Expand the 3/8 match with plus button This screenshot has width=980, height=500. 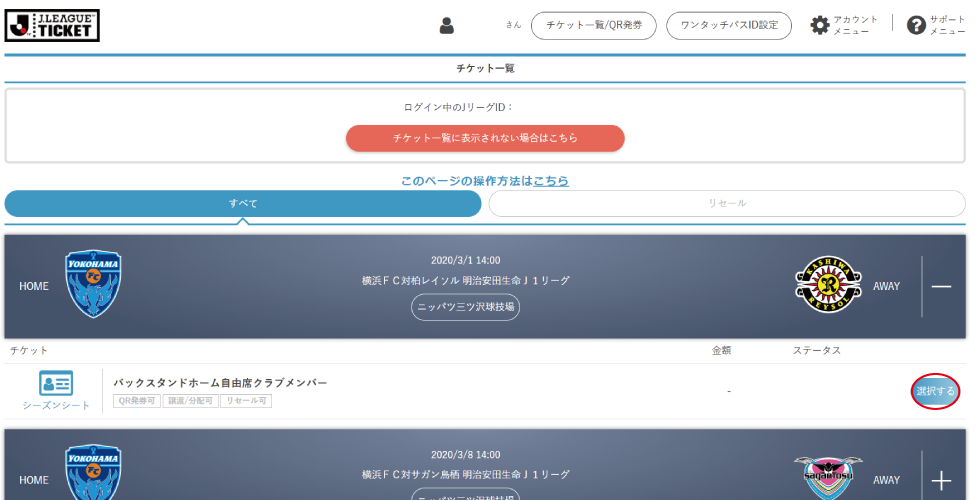point(941,480)
